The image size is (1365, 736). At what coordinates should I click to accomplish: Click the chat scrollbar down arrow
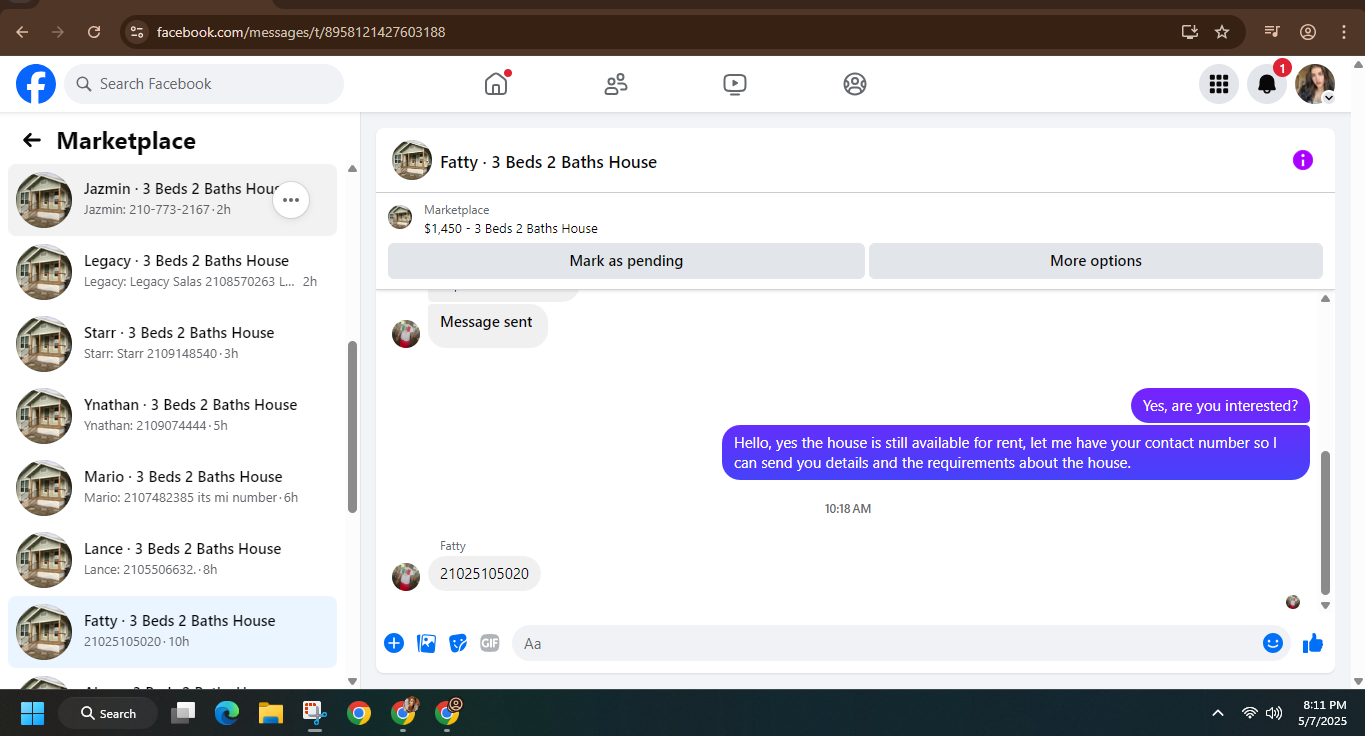[x=1326, y=605]
